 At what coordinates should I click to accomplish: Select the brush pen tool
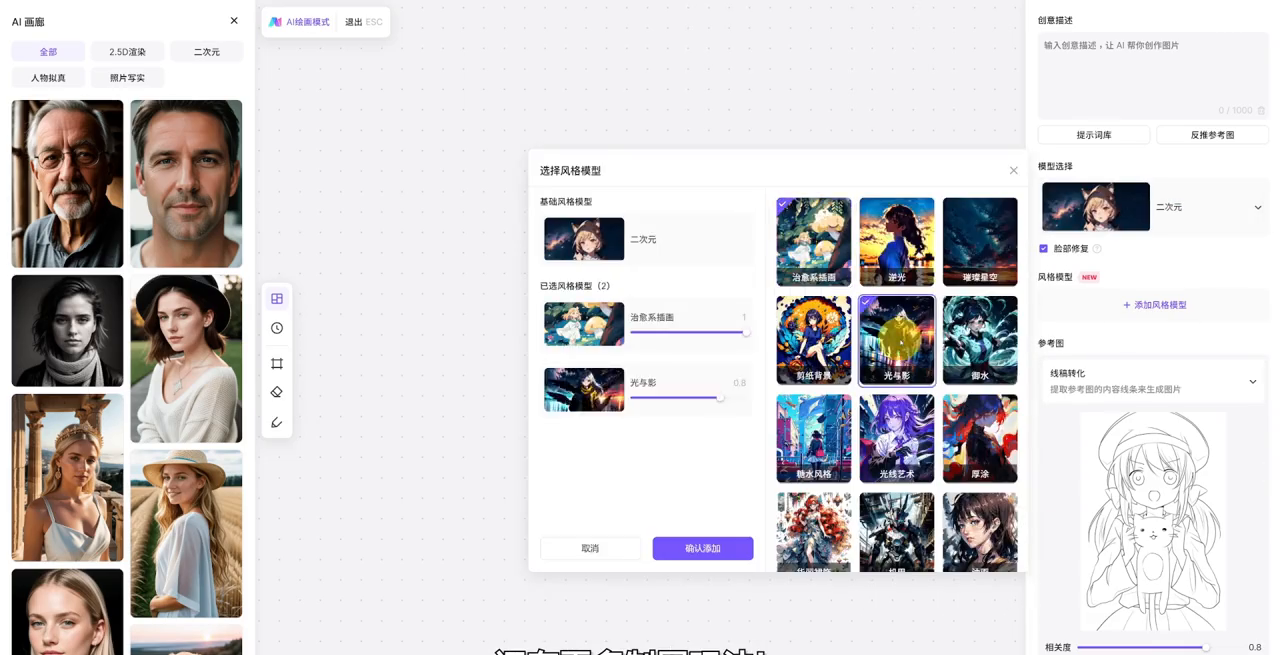[277, 423]
